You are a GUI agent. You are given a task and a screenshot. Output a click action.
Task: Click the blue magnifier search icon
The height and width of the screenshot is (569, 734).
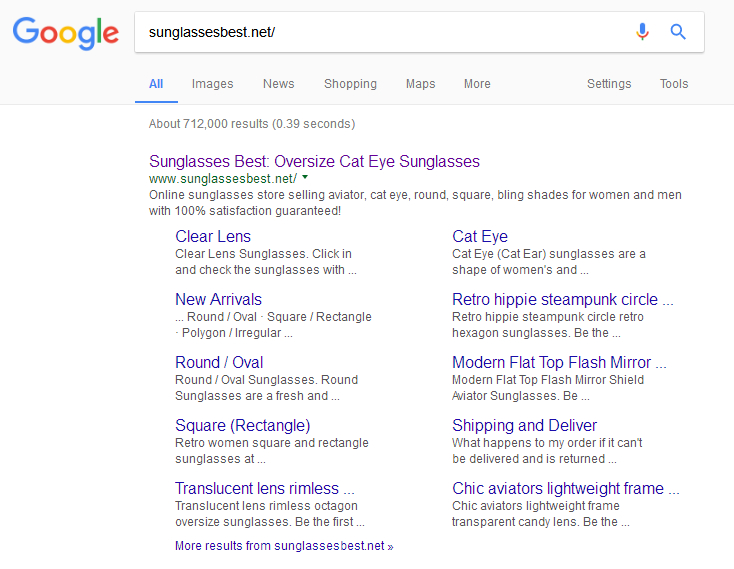678,32
